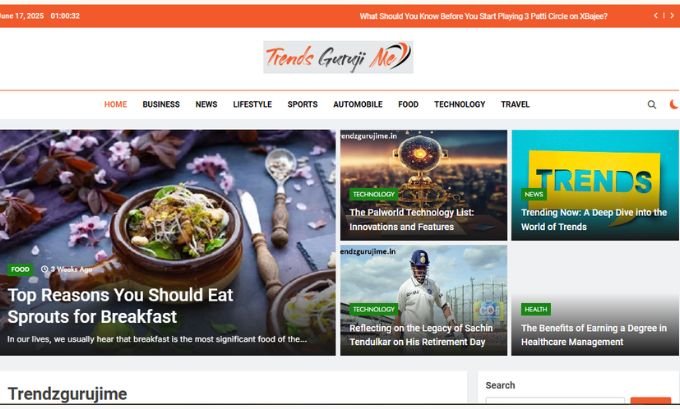Navigate to SPORTS section
This screenshot has width=680, height=409.
(x=302, y=105)
